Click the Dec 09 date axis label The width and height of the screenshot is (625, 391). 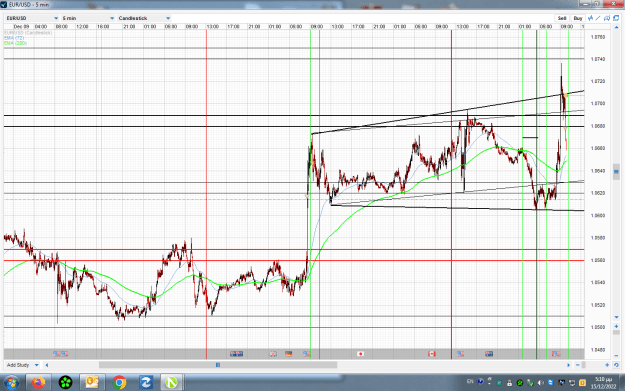pos(21,27)
